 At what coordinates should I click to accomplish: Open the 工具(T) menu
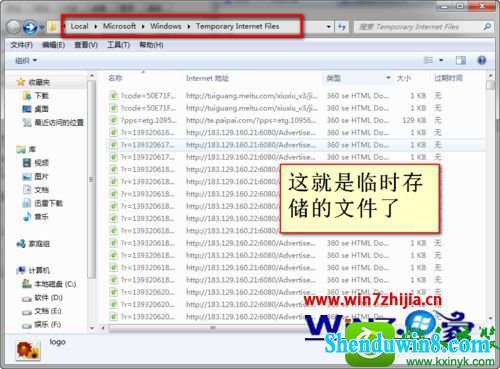[x=118, y=45]
